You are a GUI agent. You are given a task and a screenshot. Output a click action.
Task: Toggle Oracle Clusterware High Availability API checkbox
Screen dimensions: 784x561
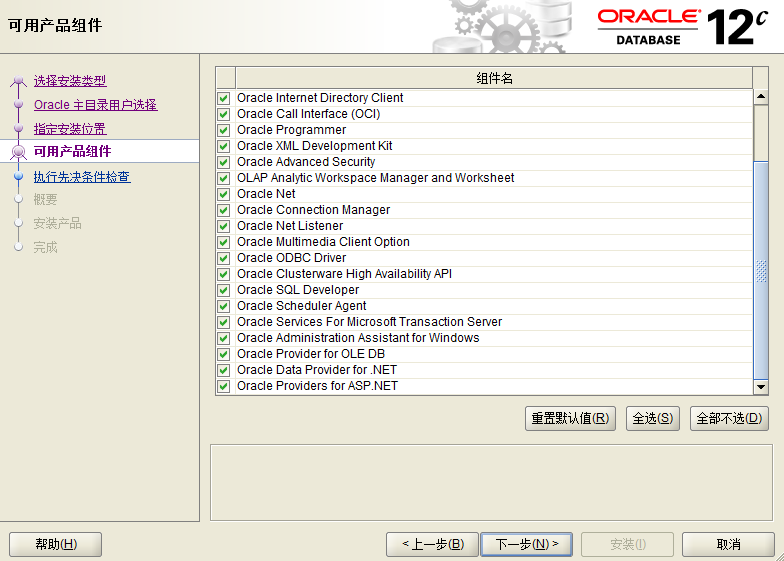pyautogui.click(x=224, y=274)
